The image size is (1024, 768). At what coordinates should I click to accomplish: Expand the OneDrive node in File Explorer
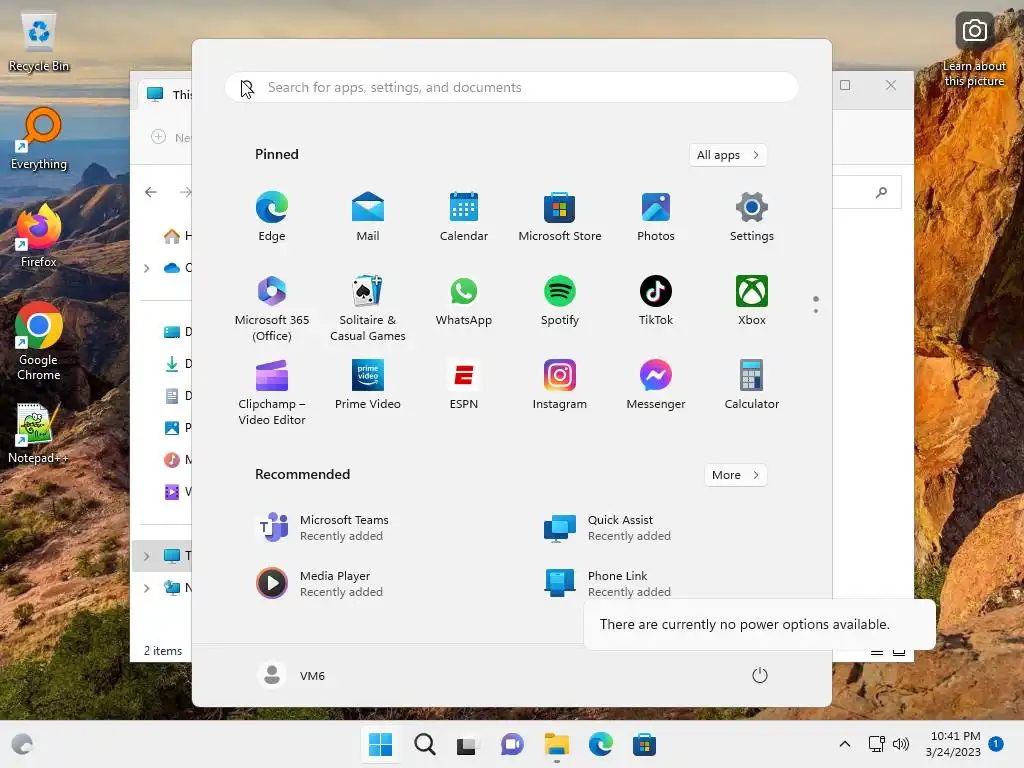pyautogui.click(x=147, y=268)
